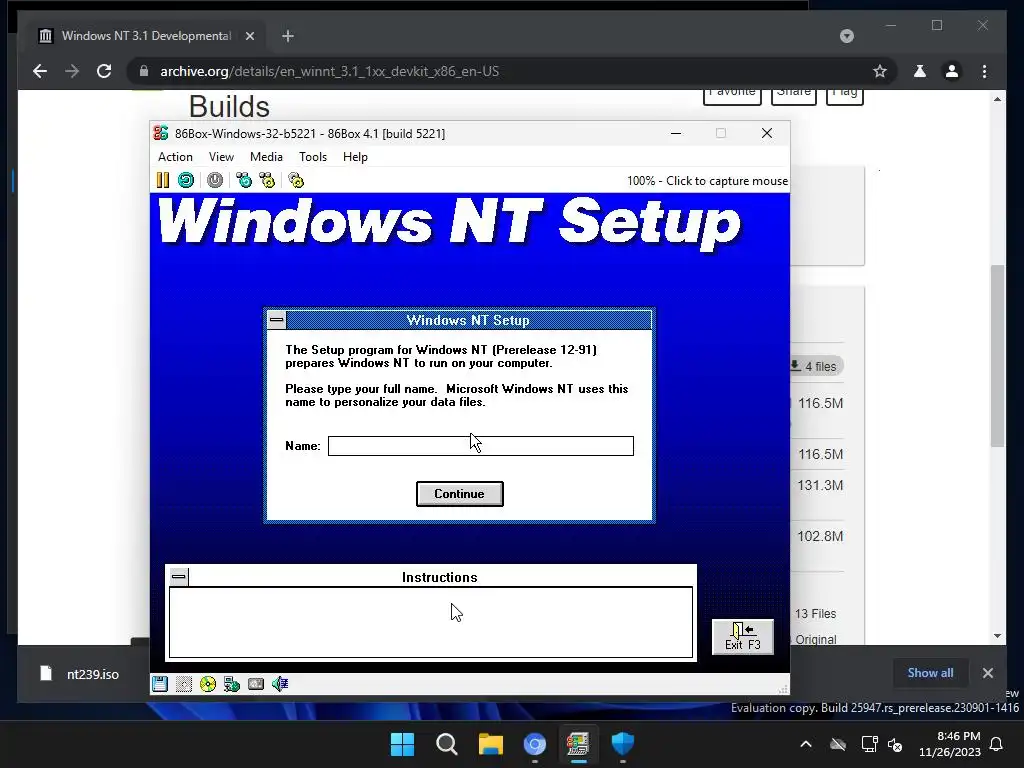Image resolution: width=1024 pixels, height=768 pixels.
Task: Send Ctrl+Alt+Esc using the yellow key icon
Action: pyautogui.click(x=267, y=180)
